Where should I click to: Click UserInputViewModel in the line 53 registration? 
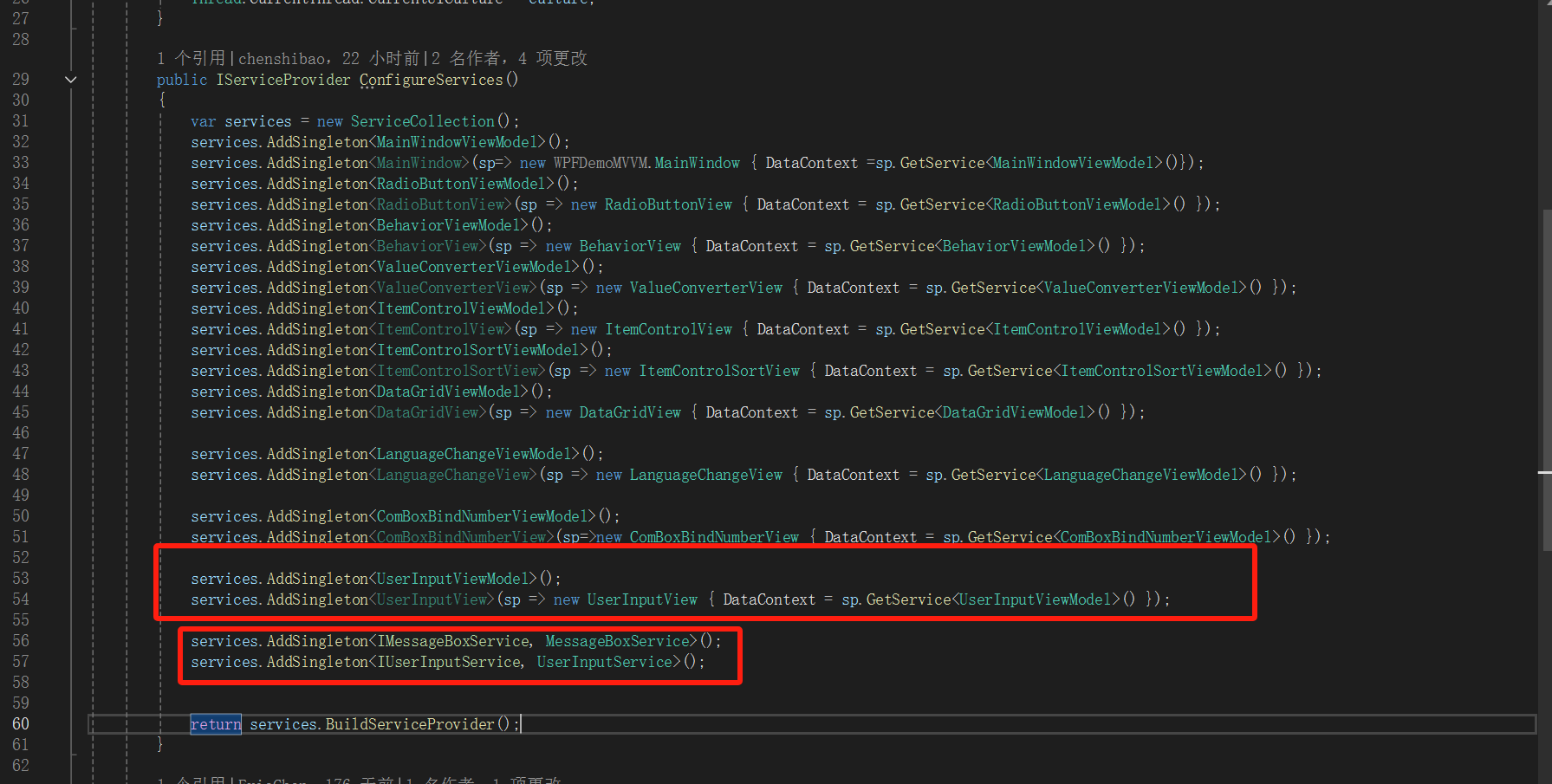click(452, 579)
